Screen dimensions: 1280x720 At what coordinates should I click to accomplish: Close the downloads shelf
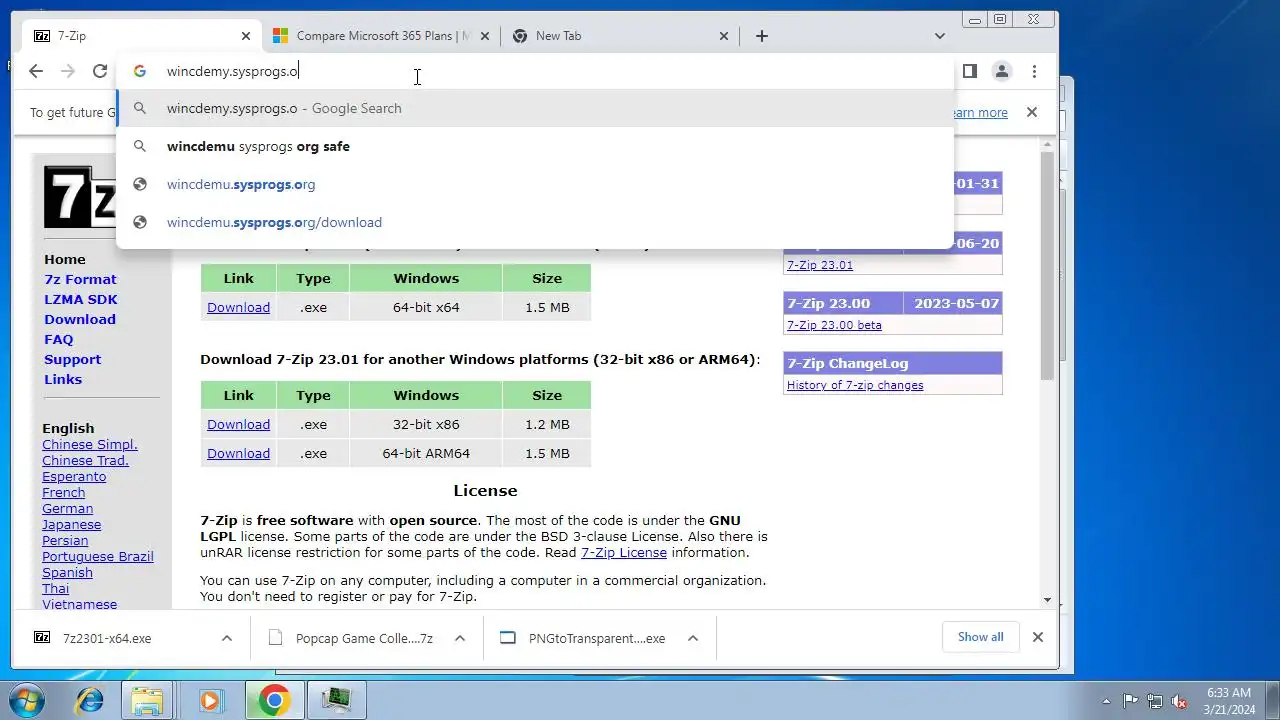1038,637
